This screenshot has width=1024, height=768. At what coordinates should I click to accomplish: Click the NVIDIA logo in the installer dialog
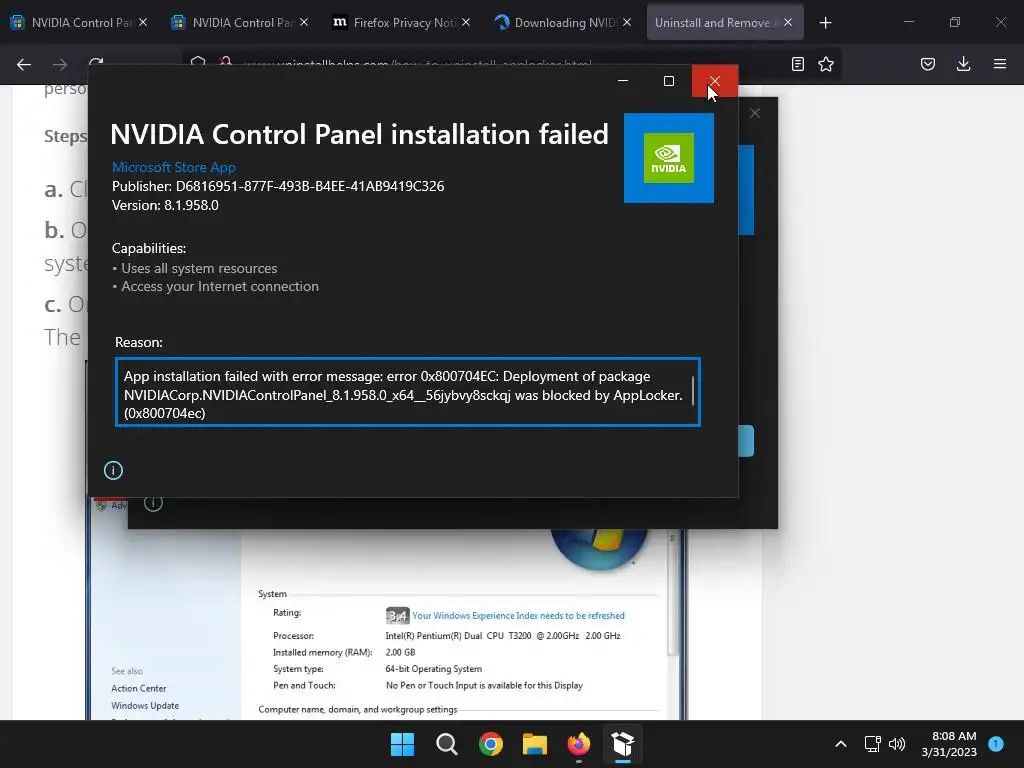669,158
